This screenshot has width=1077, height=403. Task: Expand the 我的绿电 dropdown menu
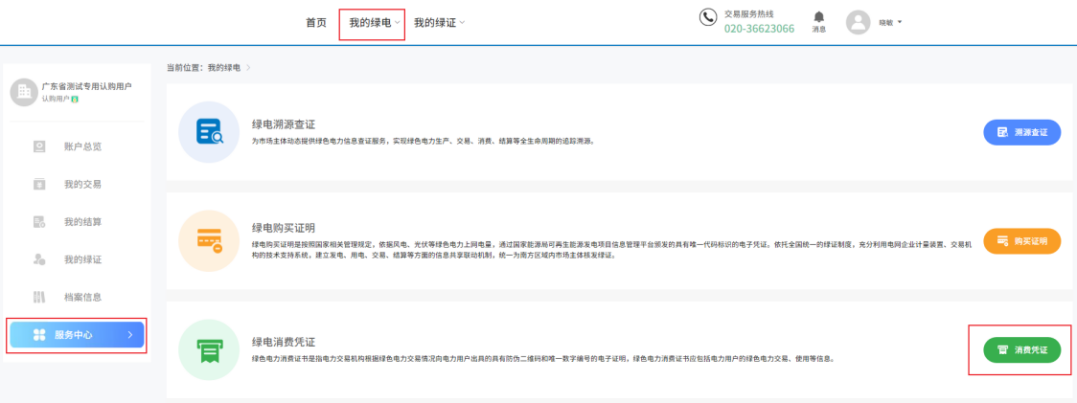372,23
